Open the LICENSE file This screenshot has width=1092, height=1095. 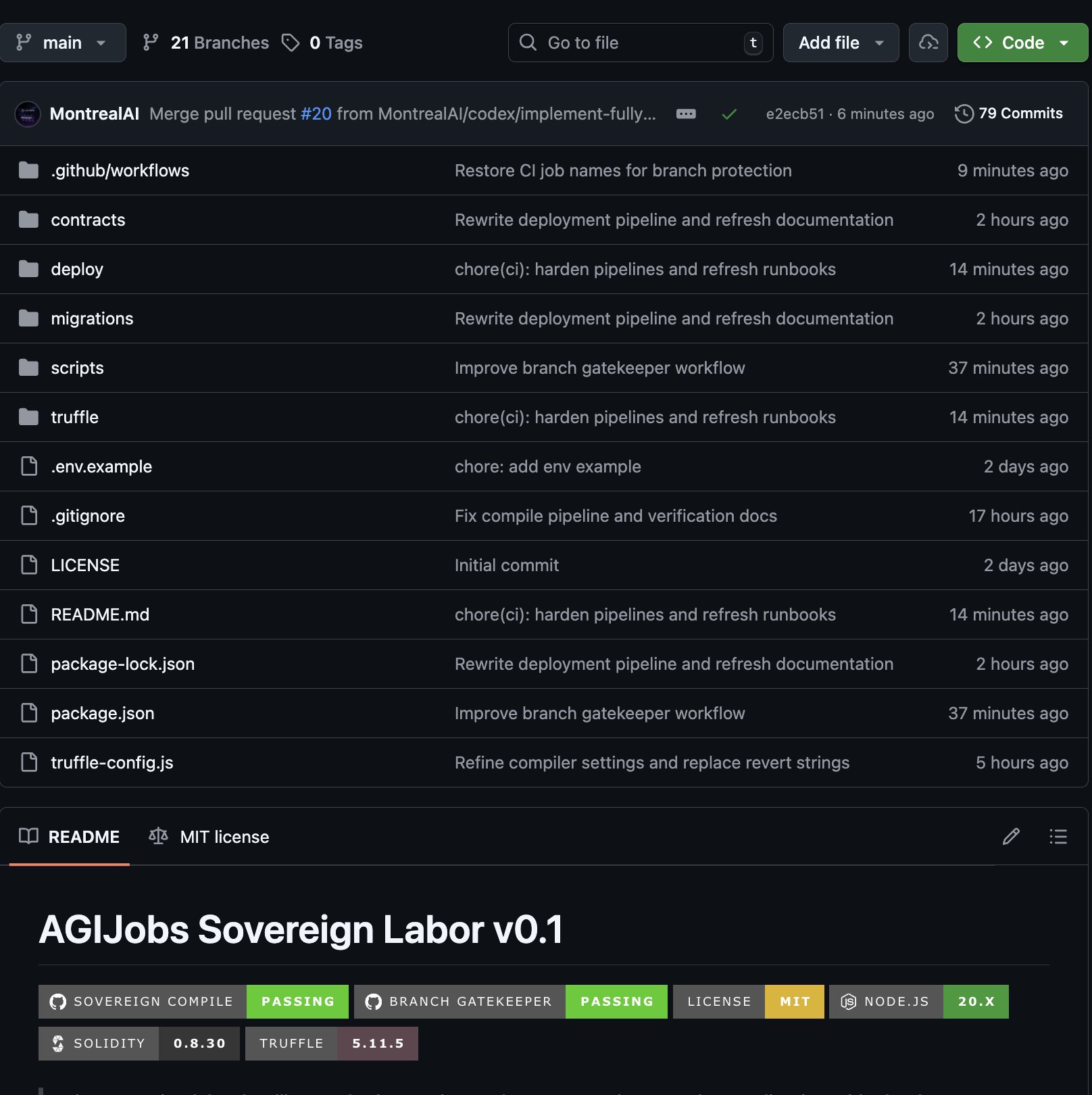[85, 565]
